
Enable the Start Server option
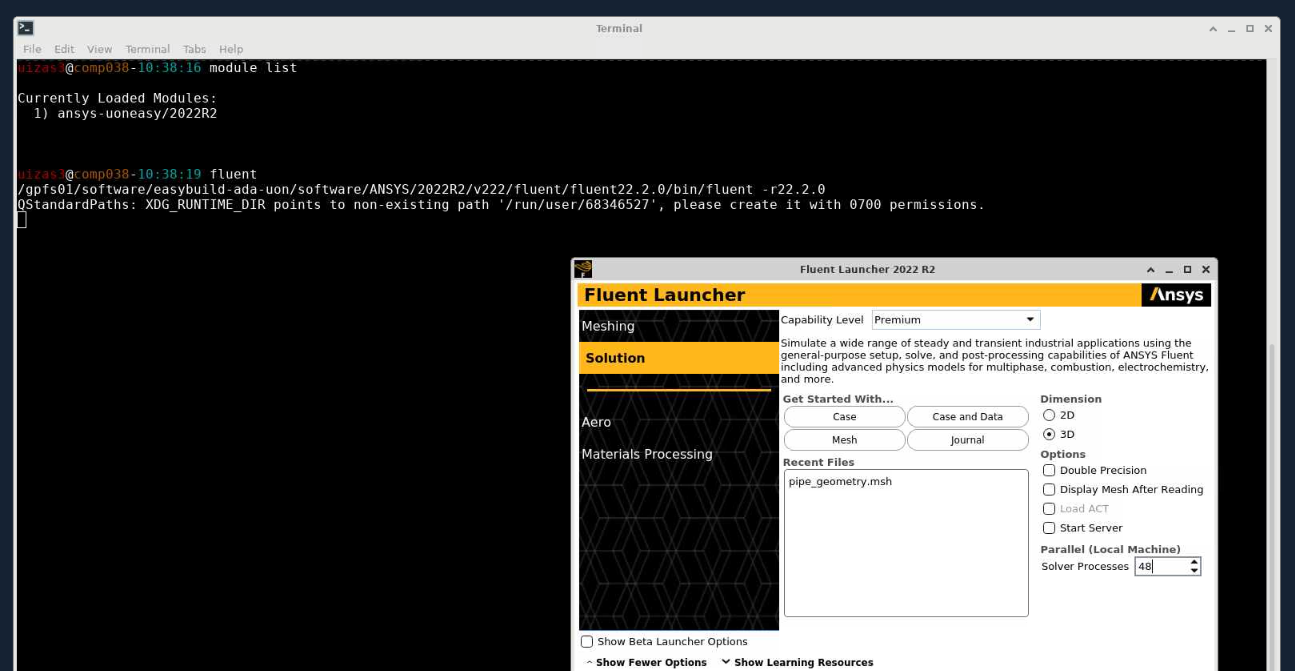point(1049,528)
